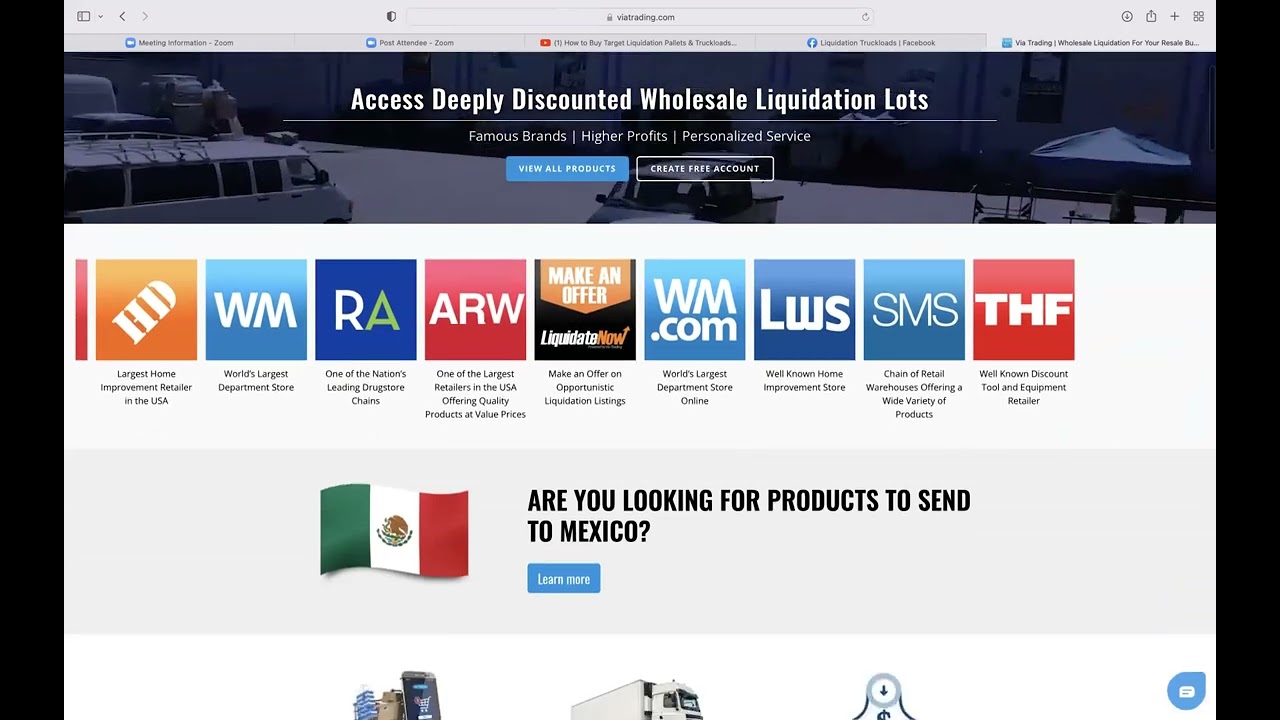Viewport: 1280px width, 720px height.
Task: Click 'Make an Offer on Opportunistic Liquidation Listings'
Action: [585, 387]
